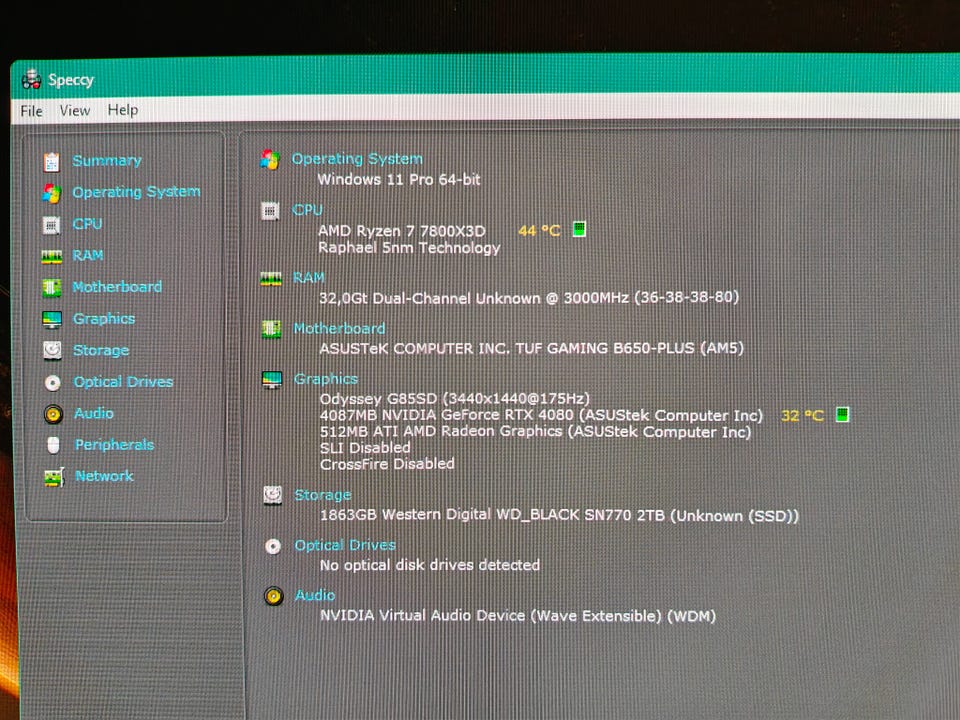
Task: Click the CPU chip icon in sidebar
Action: tap(51, 225)
